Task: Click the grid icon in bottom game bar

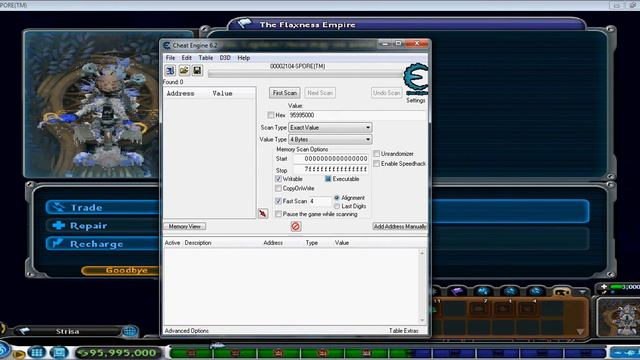Action: (37, 352)
